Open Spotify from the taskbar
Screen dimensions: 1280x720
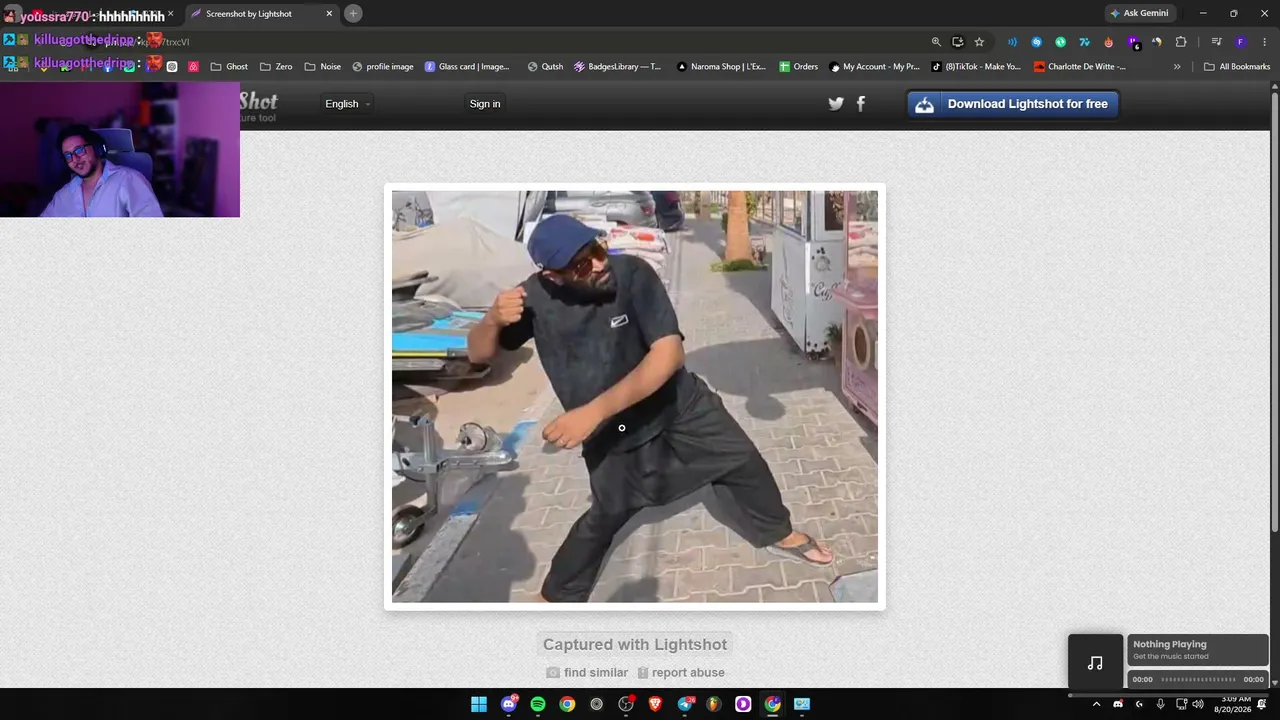click(x=538, y=704)
